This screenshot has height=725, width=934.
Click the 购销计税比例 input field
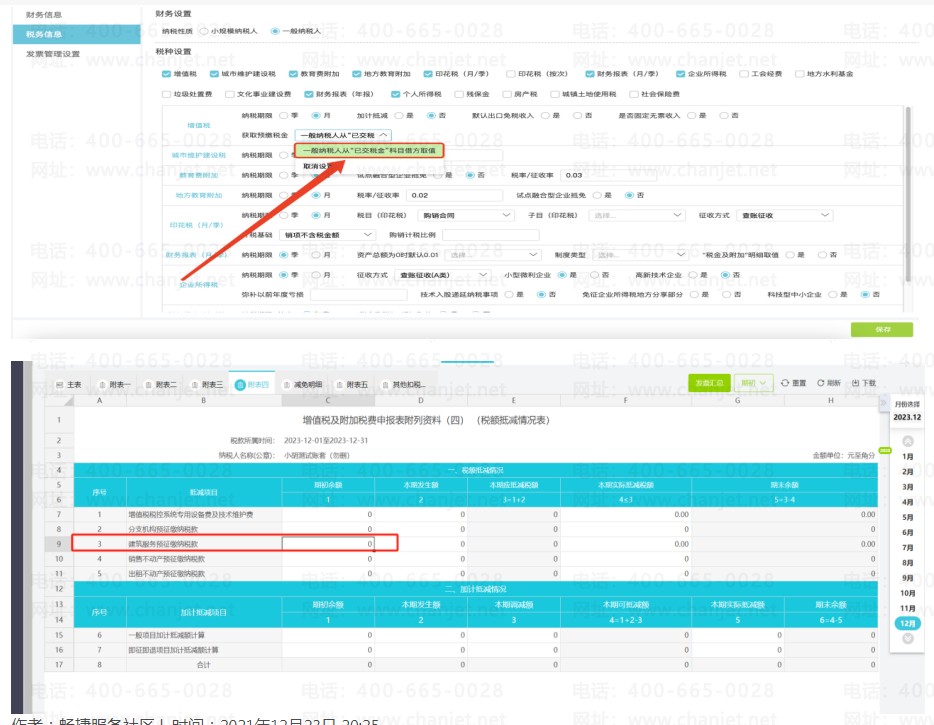pyautogui.click(x=490, y=235)
